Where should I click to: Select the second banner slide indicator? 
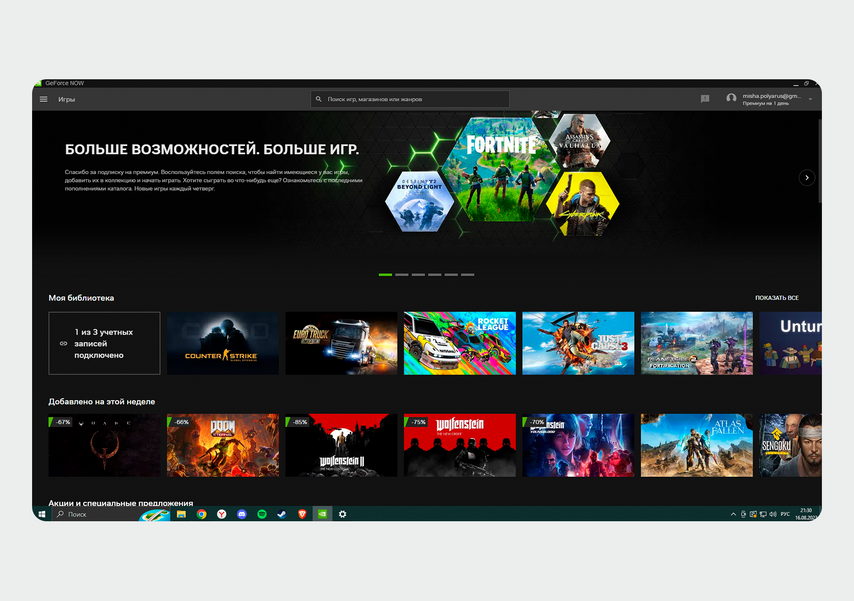pyautogui.click(x=402, y=275)
